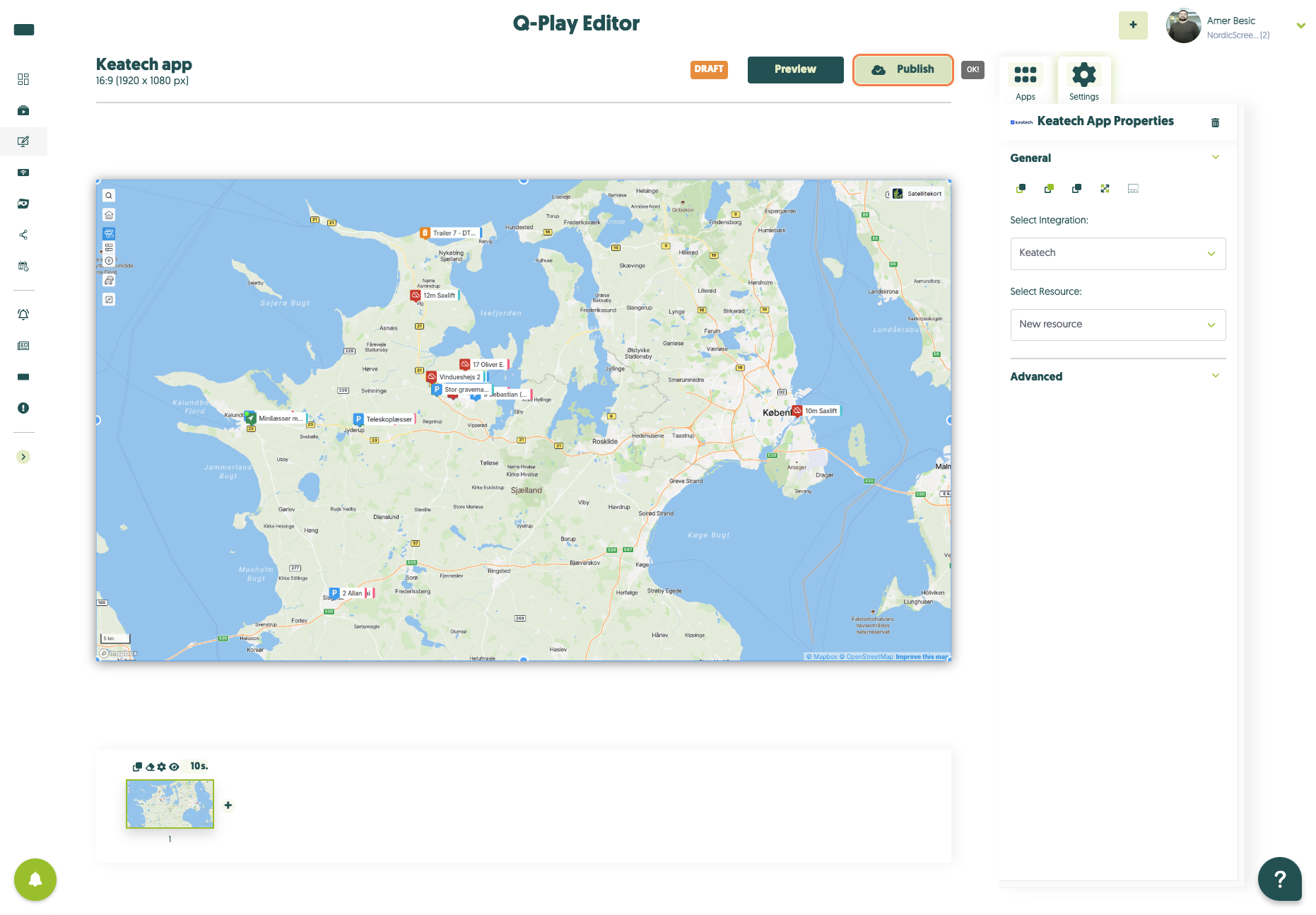Viewport: 1316px width, 915px height.
Task: Click the user profile avatar
Action: pos(1183,25)
